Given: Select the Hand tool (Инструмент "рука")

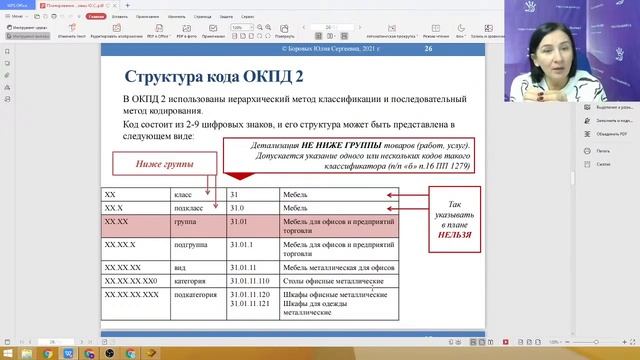Looking at the screenshot, I should tap(27, 27).
